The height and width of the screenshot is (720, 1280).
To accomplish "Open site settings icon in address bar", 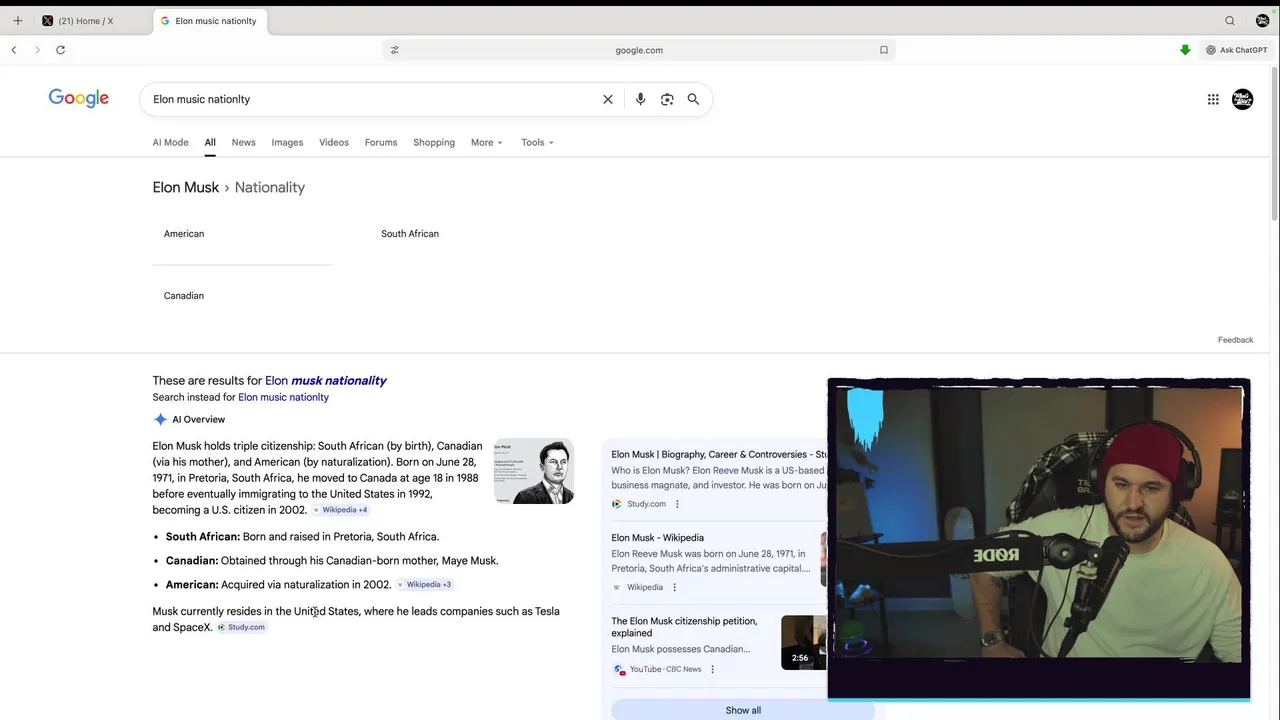I will point(394,50).
